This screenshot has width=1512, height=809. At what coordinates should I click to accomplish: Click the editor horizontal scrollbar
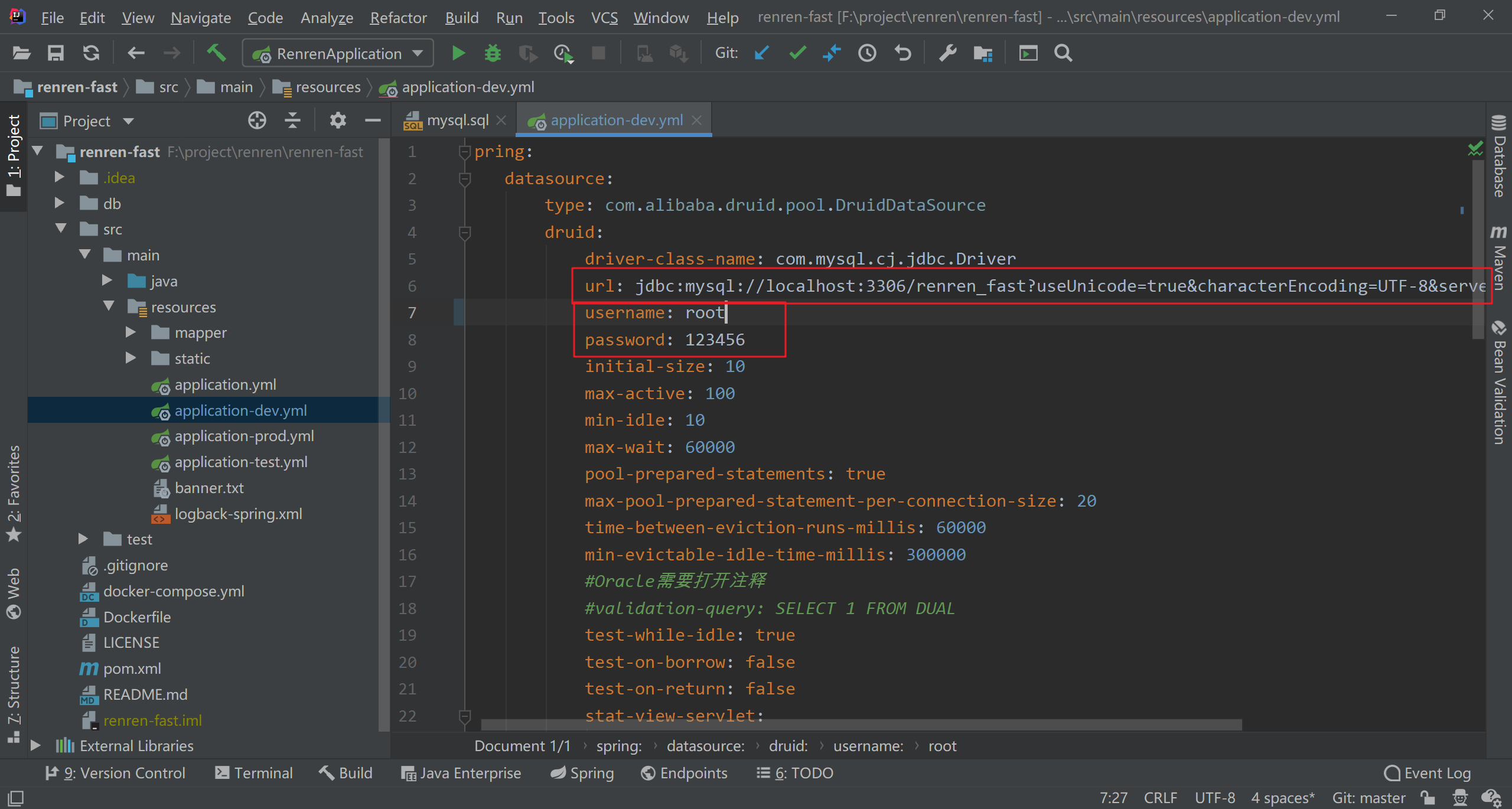(x=861, y=725)
